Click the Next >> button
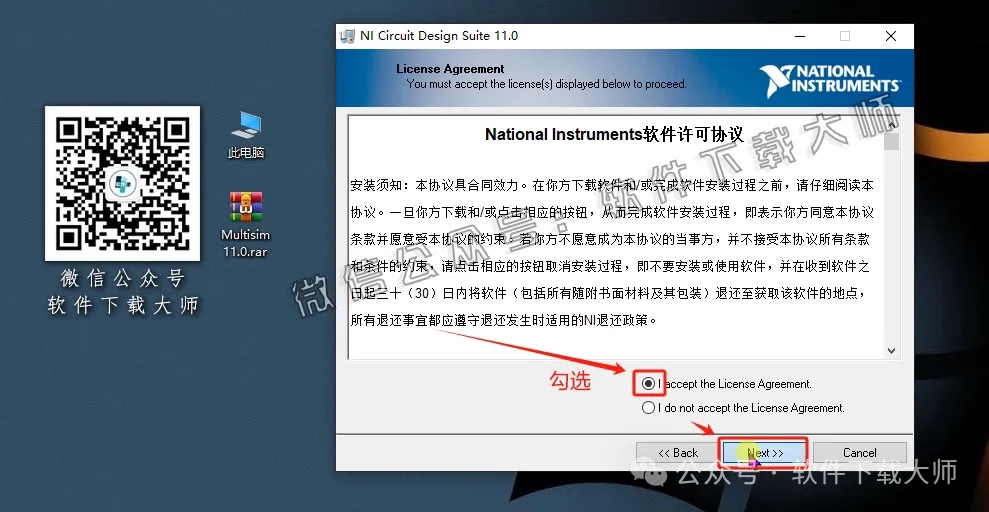989x512 pixels. point(764,453)
